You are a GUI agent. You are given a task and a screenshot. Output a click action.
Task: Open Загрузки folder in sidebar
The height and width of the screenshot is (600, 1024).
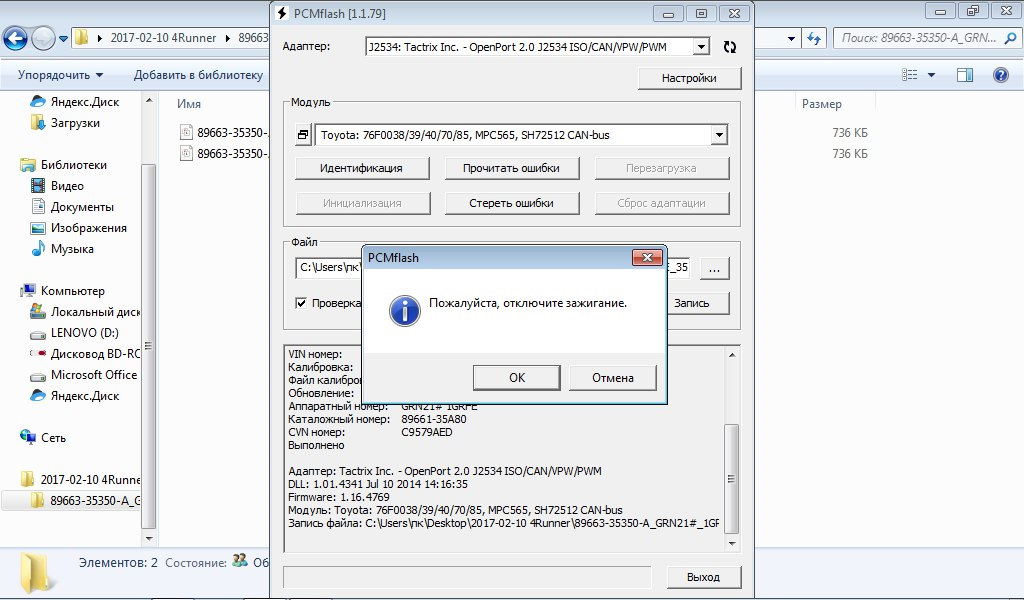[65, 123]
